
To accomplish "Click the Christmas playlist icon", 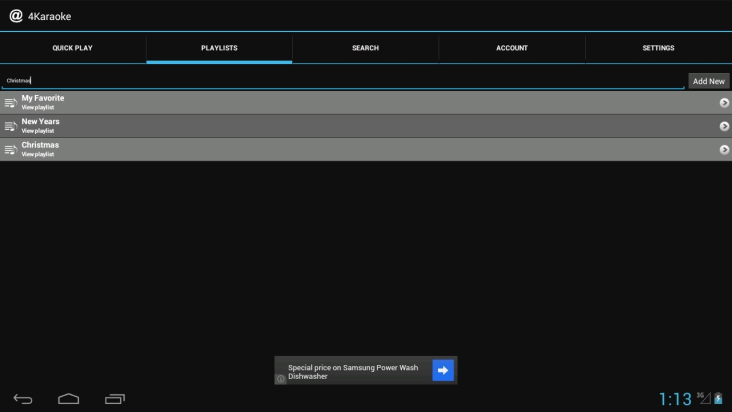I will 11,149.
